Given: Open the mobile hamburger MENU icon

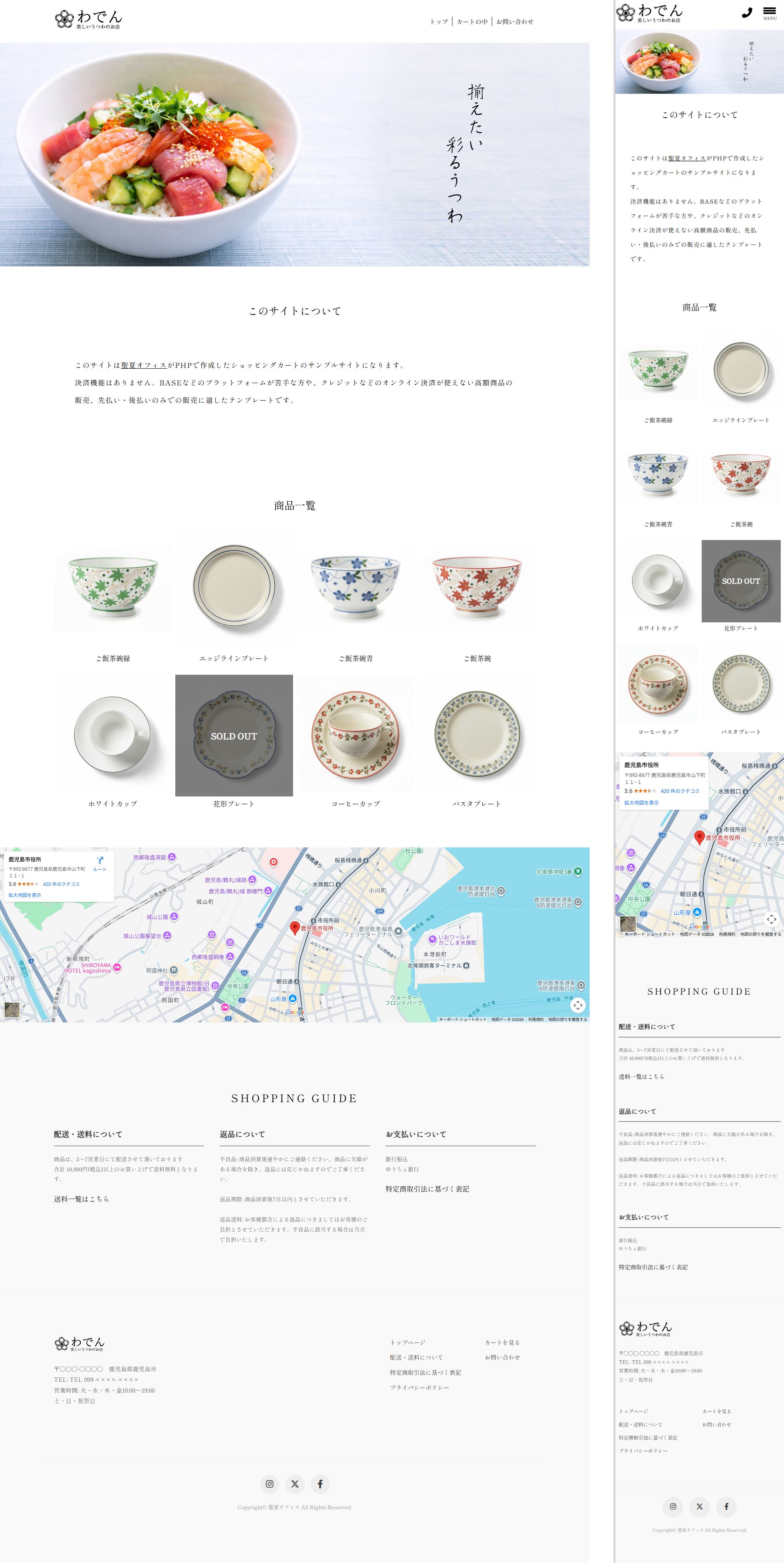Looking at the screenshot, I should pos(770,13).
